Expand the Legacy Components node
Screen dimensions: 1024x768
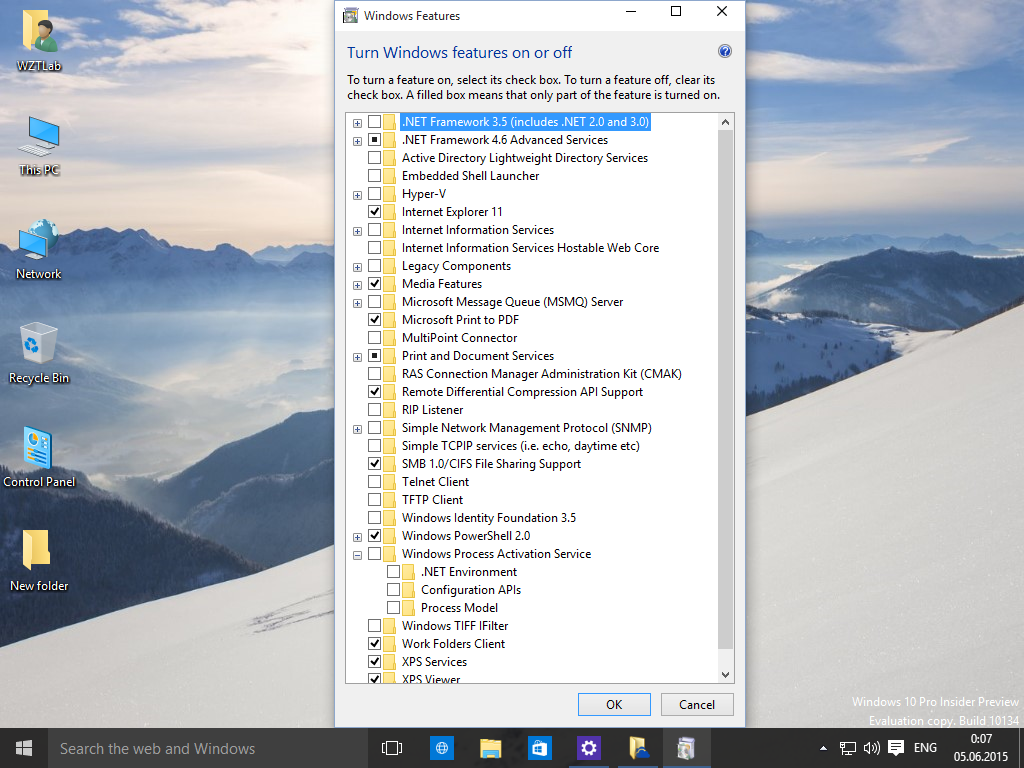357,266
